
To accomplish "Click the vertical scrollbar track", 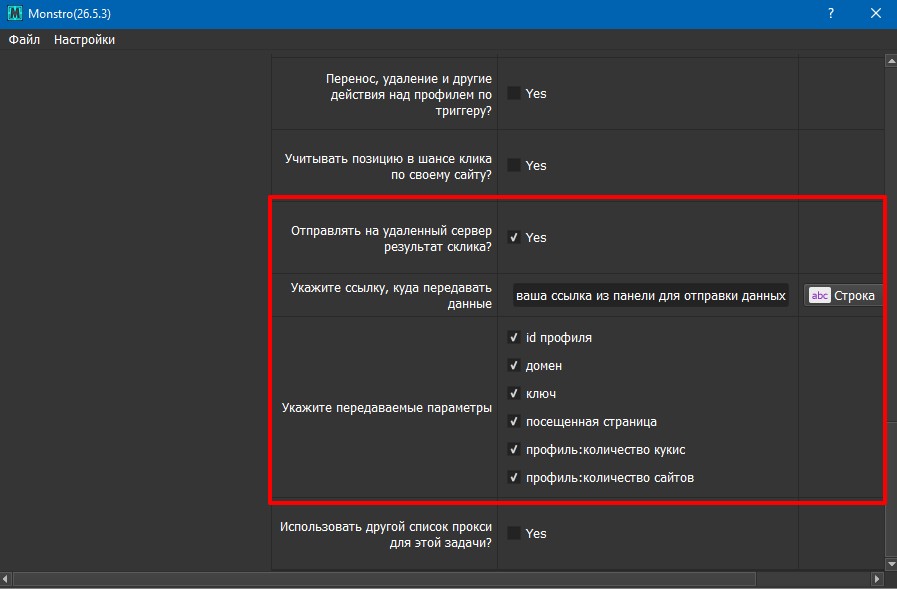I will [890, 300].
